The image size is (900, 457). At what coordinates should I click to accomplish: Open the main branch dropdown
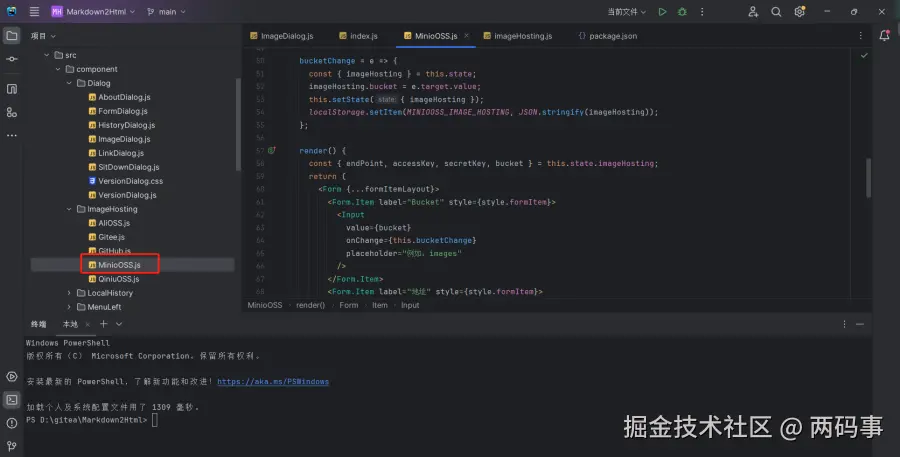166,11
